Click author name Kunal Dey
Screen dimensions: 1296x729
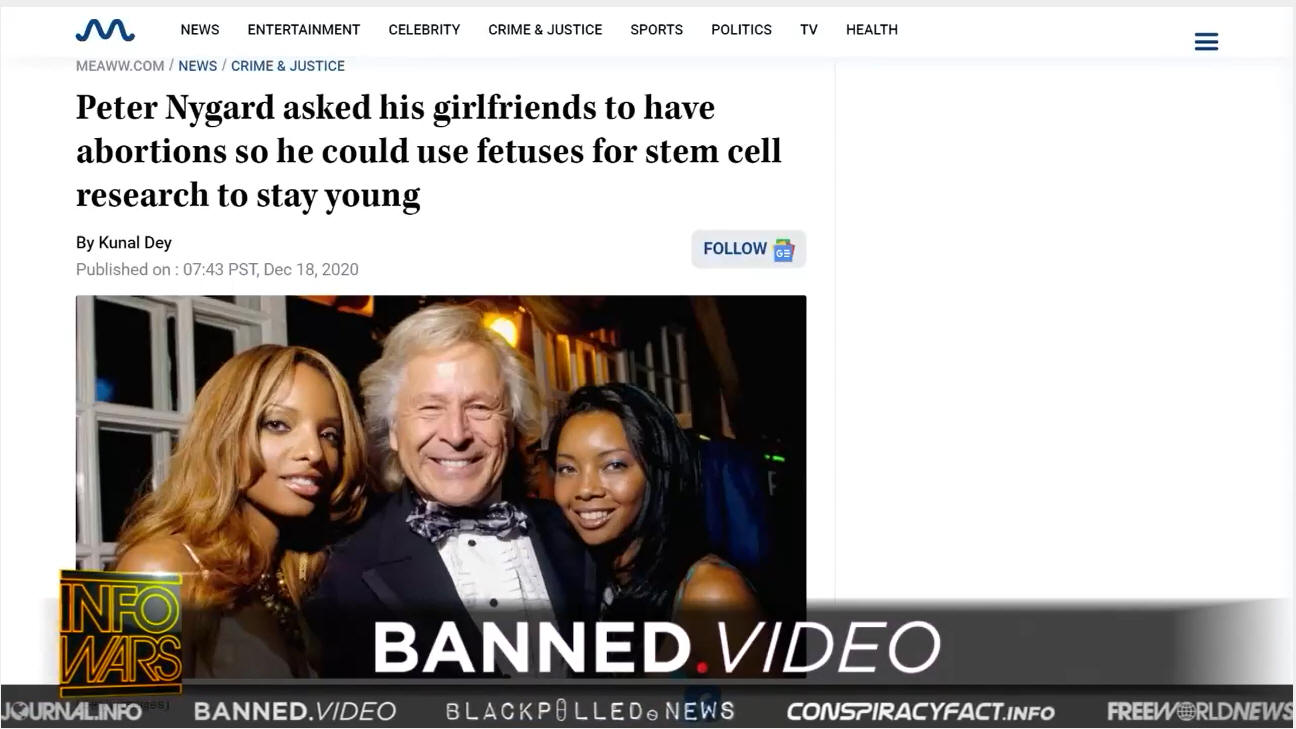pos(135,243)
